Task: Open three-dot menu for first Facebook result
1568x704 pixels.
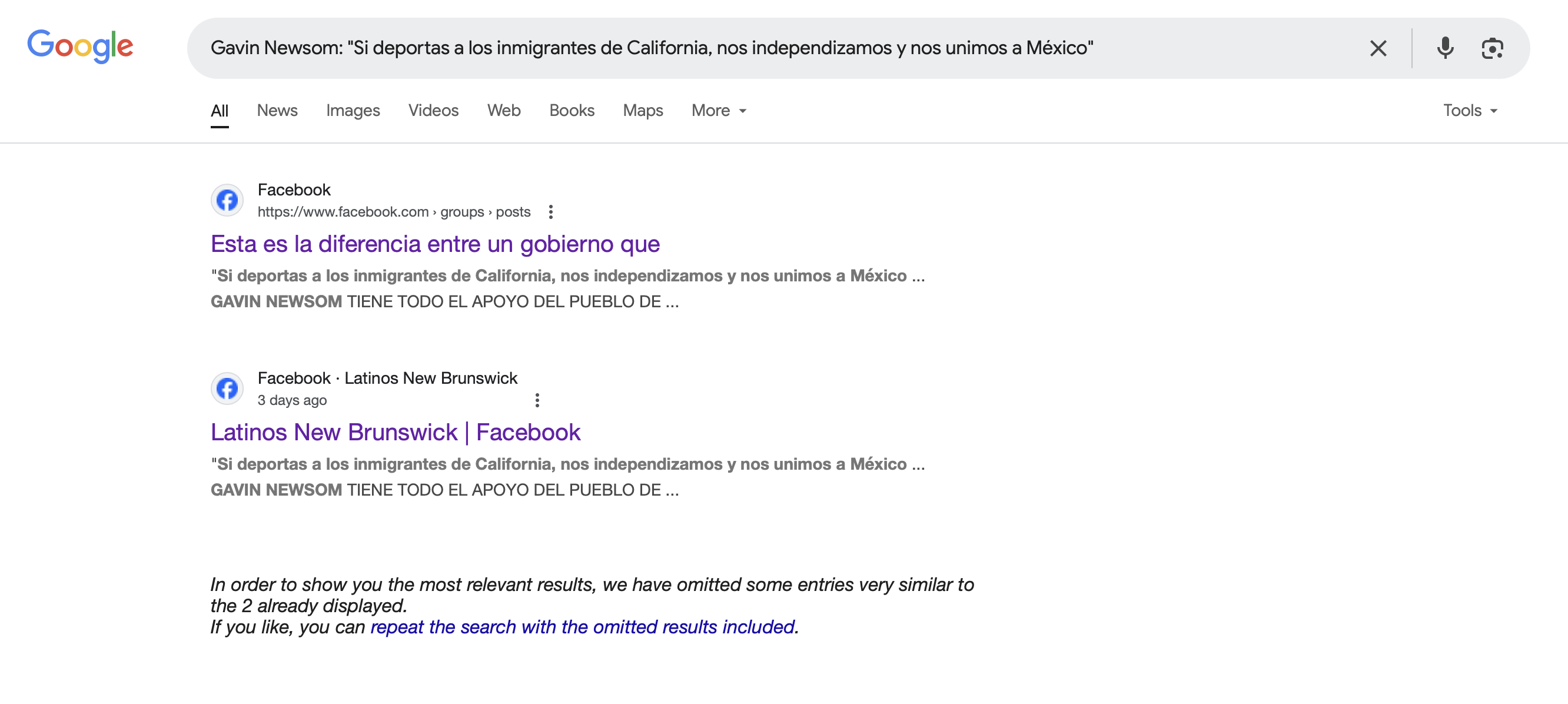Action: 550,212
